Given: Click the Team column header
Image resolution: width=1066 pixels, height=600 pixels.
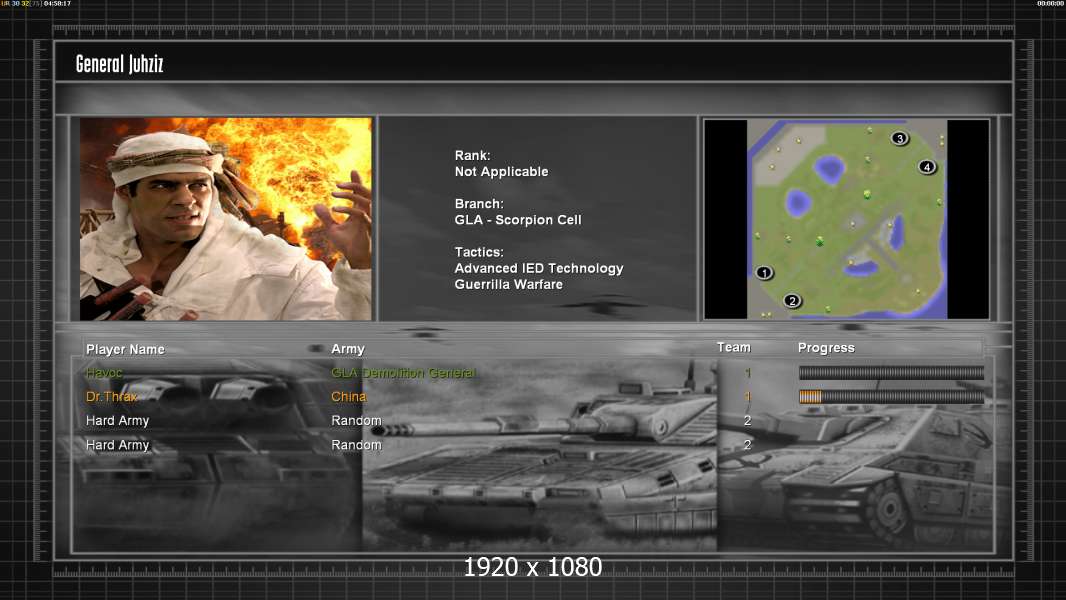Looking at the screenshot, I should 733,347.
